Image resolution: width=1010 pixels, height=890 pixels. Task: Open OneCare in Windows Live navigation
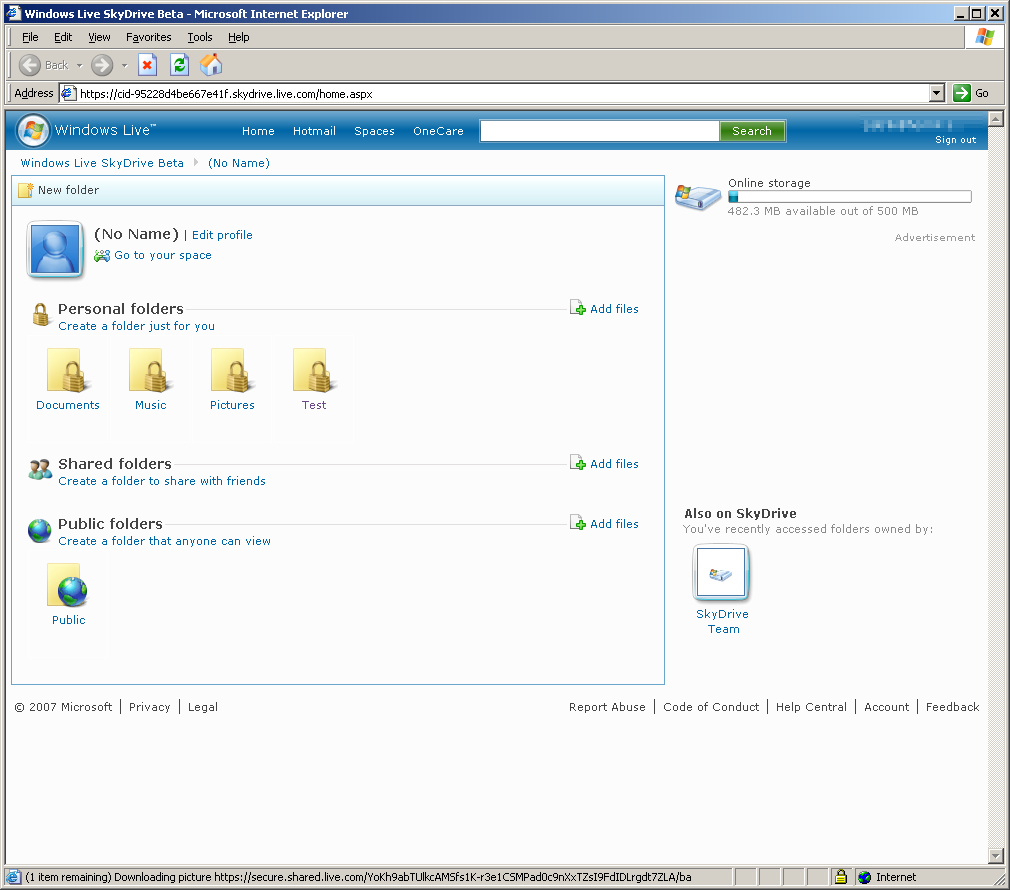pos(438,131)
